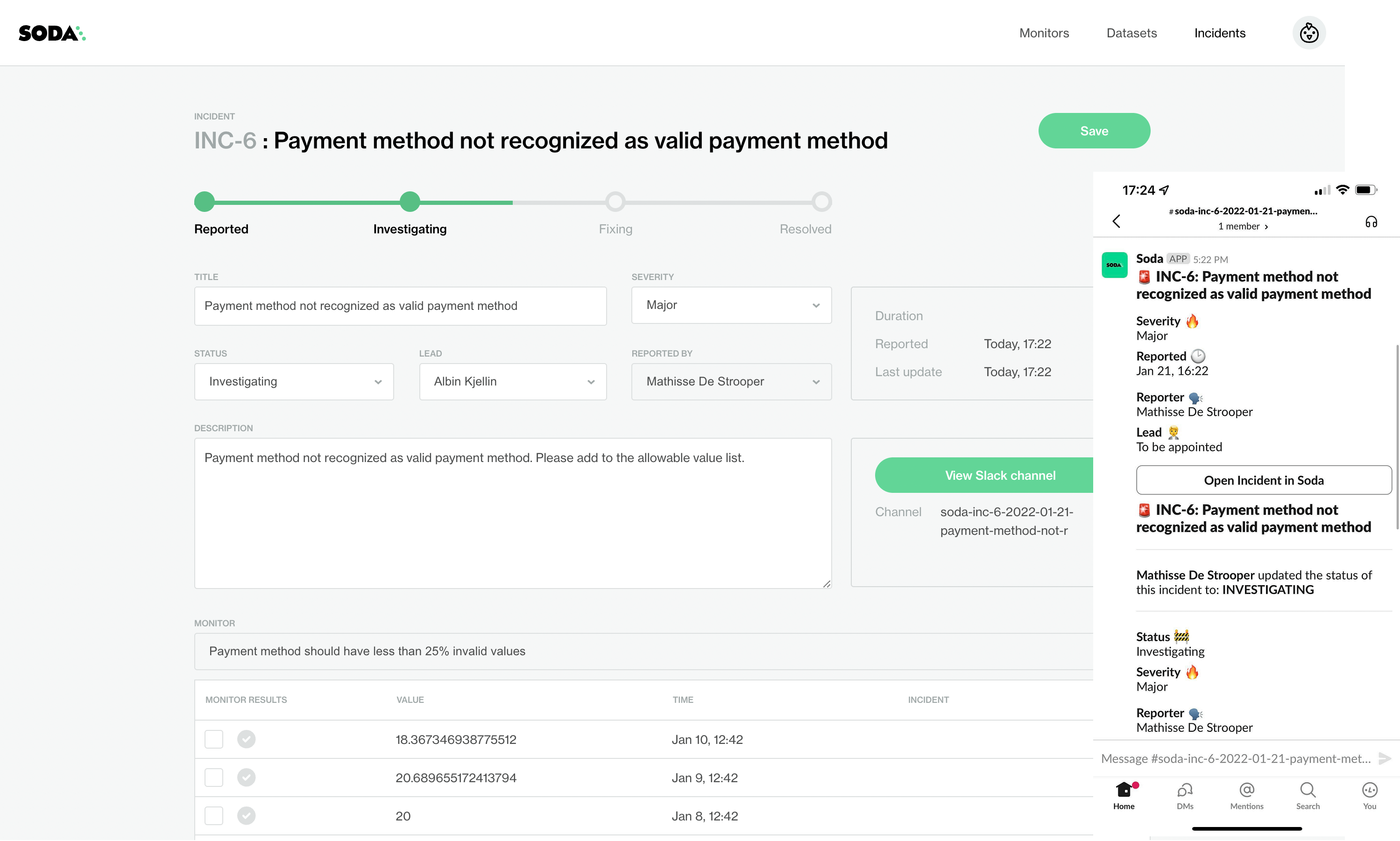This screenshot has height=841, width=1400.
Task: Tap the send message arrow icon
Action: (x=1384, y=758)
